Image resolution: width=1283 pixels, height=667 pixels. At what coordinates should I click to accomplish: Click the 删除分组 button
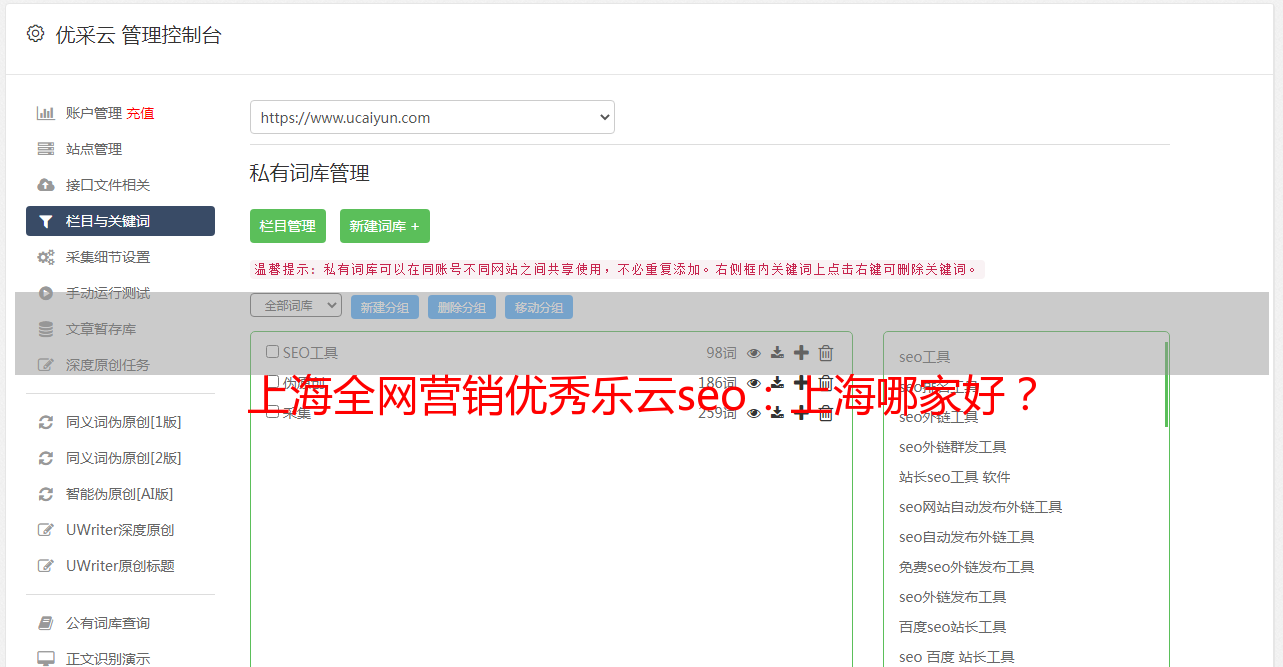click(x=462, y=307)
